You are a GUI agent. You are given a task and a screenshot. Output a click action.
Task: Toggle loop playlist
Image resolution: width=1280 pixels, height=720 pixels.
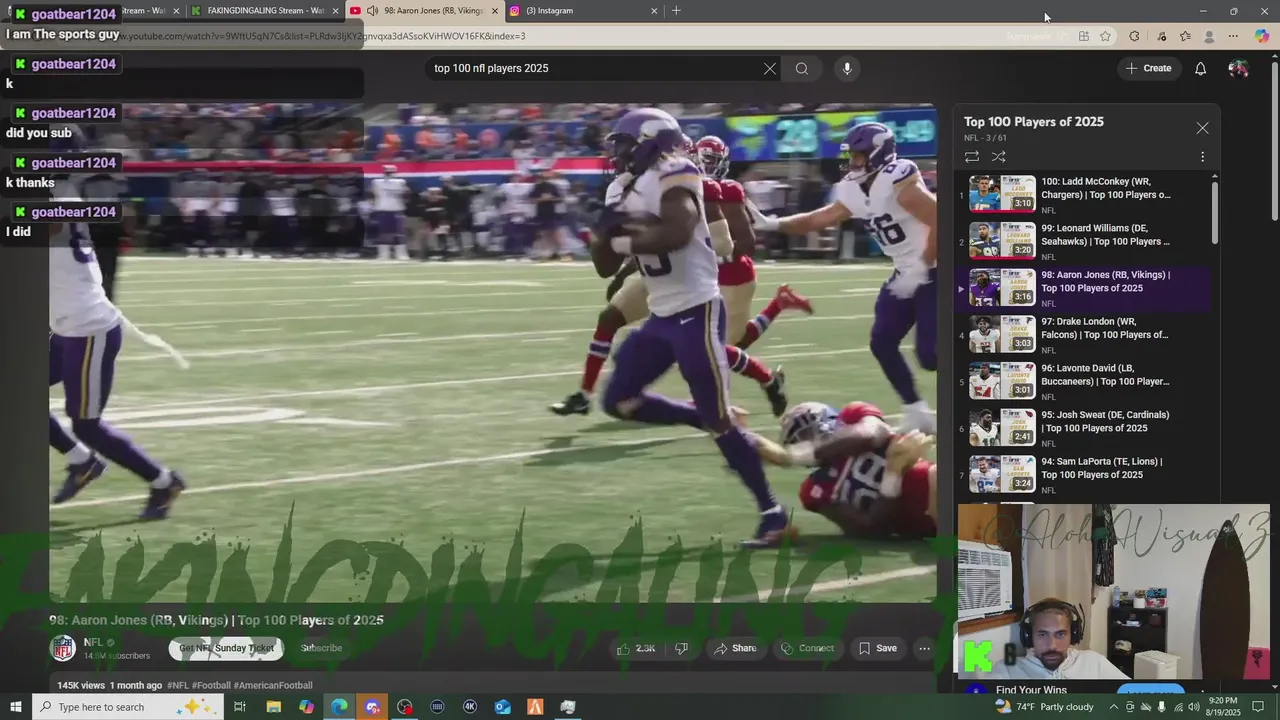click(971, 157)
